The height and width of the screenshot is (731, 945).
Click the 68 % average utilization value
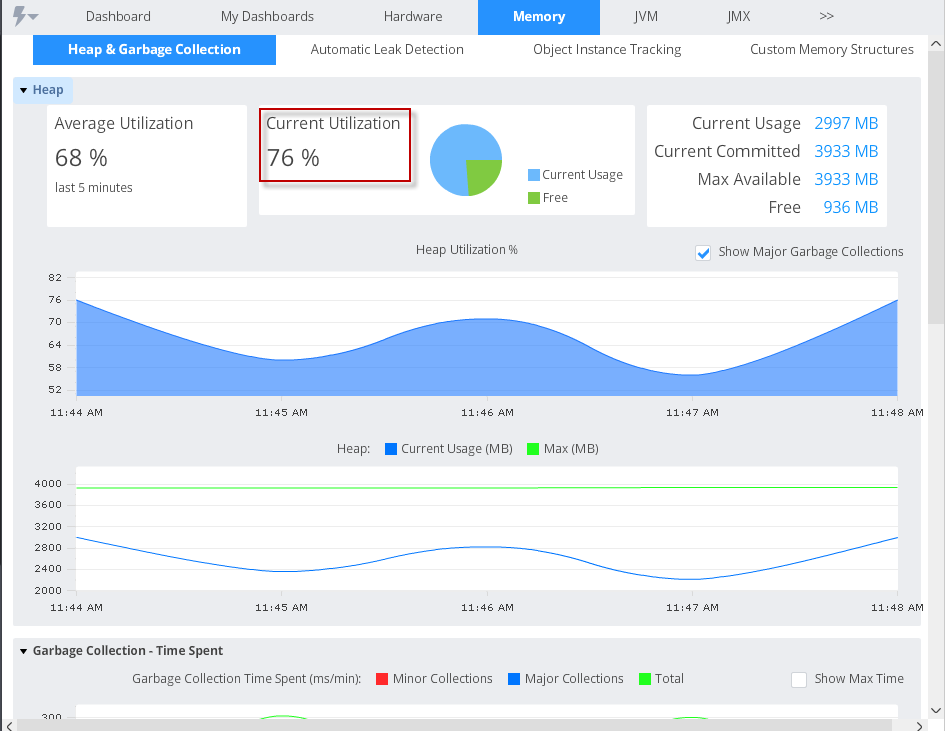pyautogui.click(x=81, y=158)
